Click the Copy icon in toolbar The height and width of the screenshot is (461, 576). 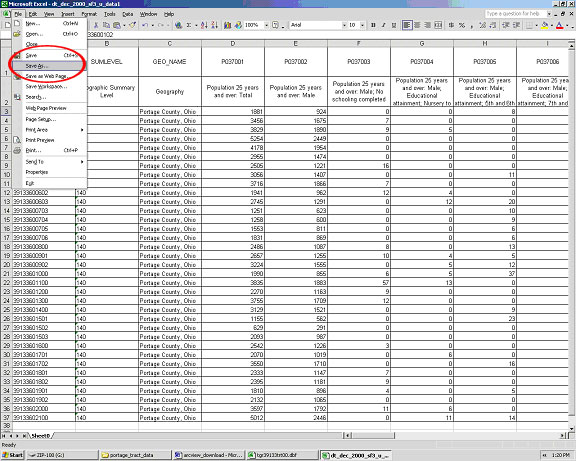[x=106, y=25]
